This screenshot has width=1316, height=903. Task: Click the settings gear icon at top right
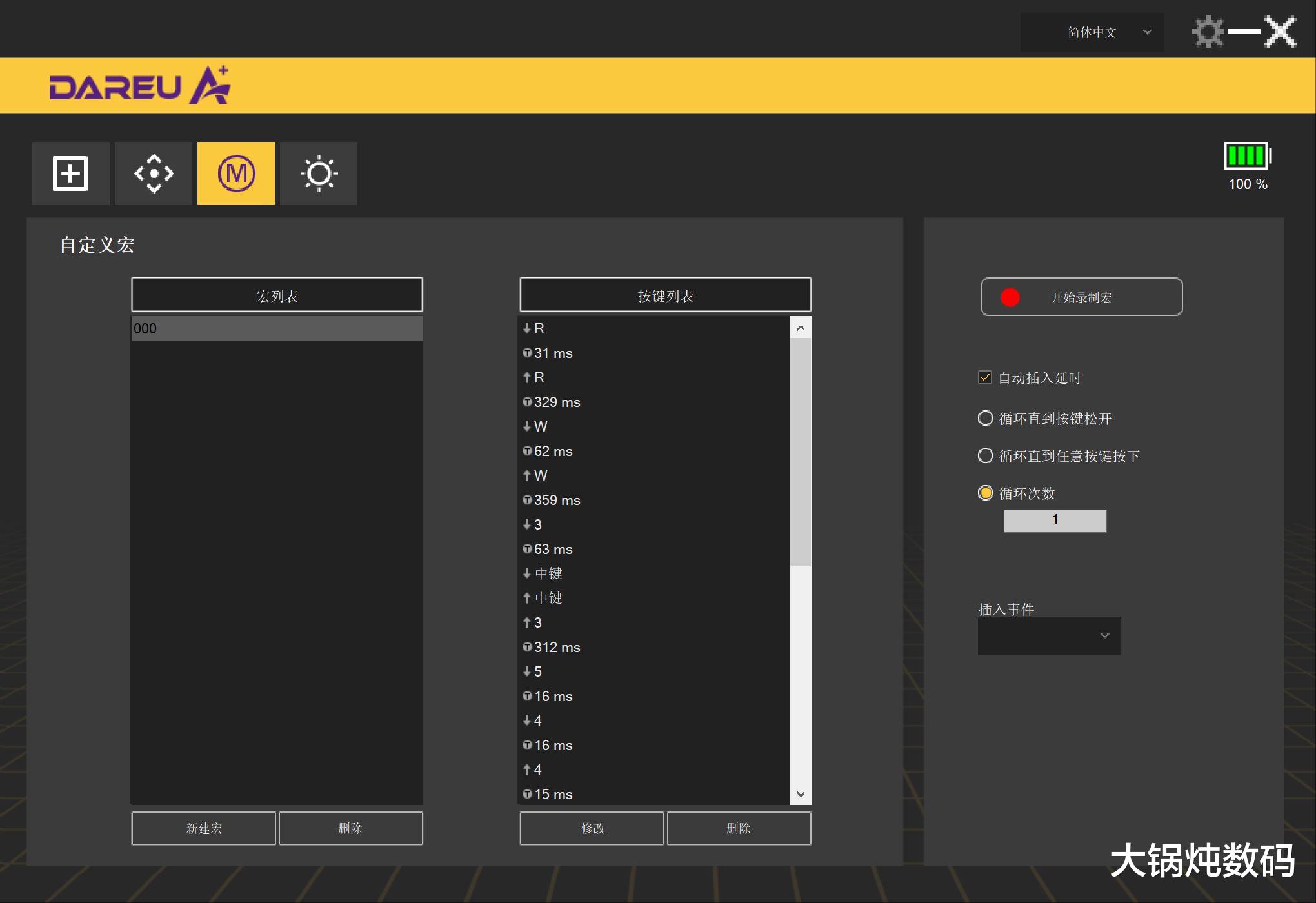pyautogui.click(x=1207, y=32)
